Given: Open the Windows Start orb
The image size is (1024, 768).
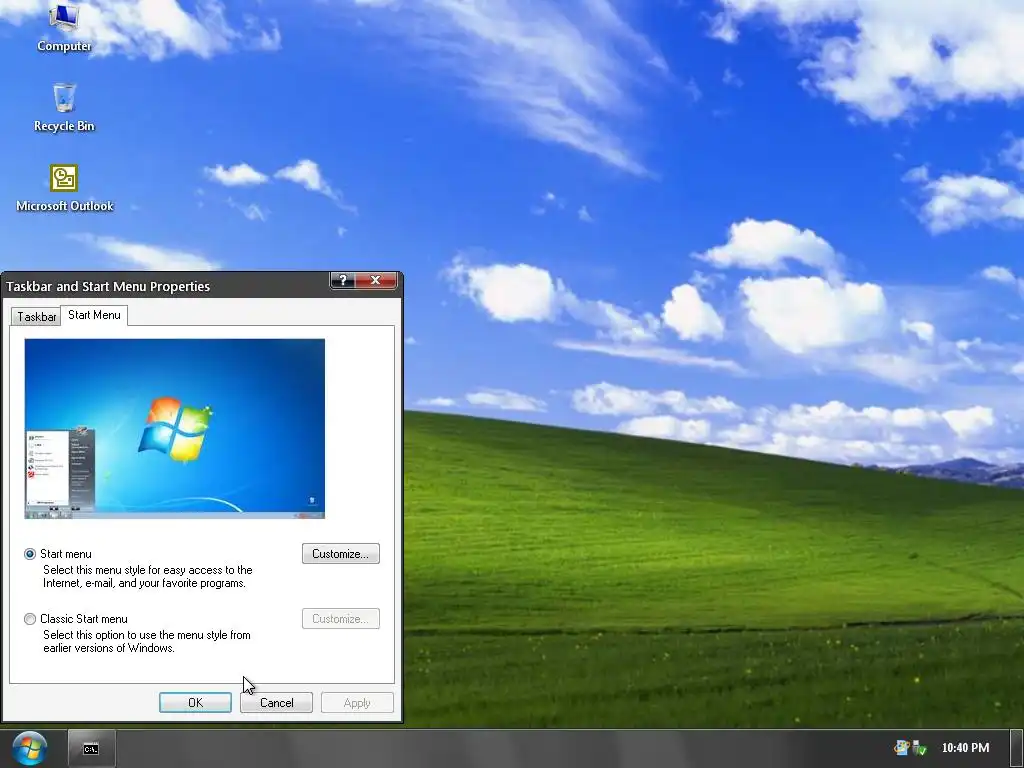Looking at the screenshot, I should pos(29,748).
